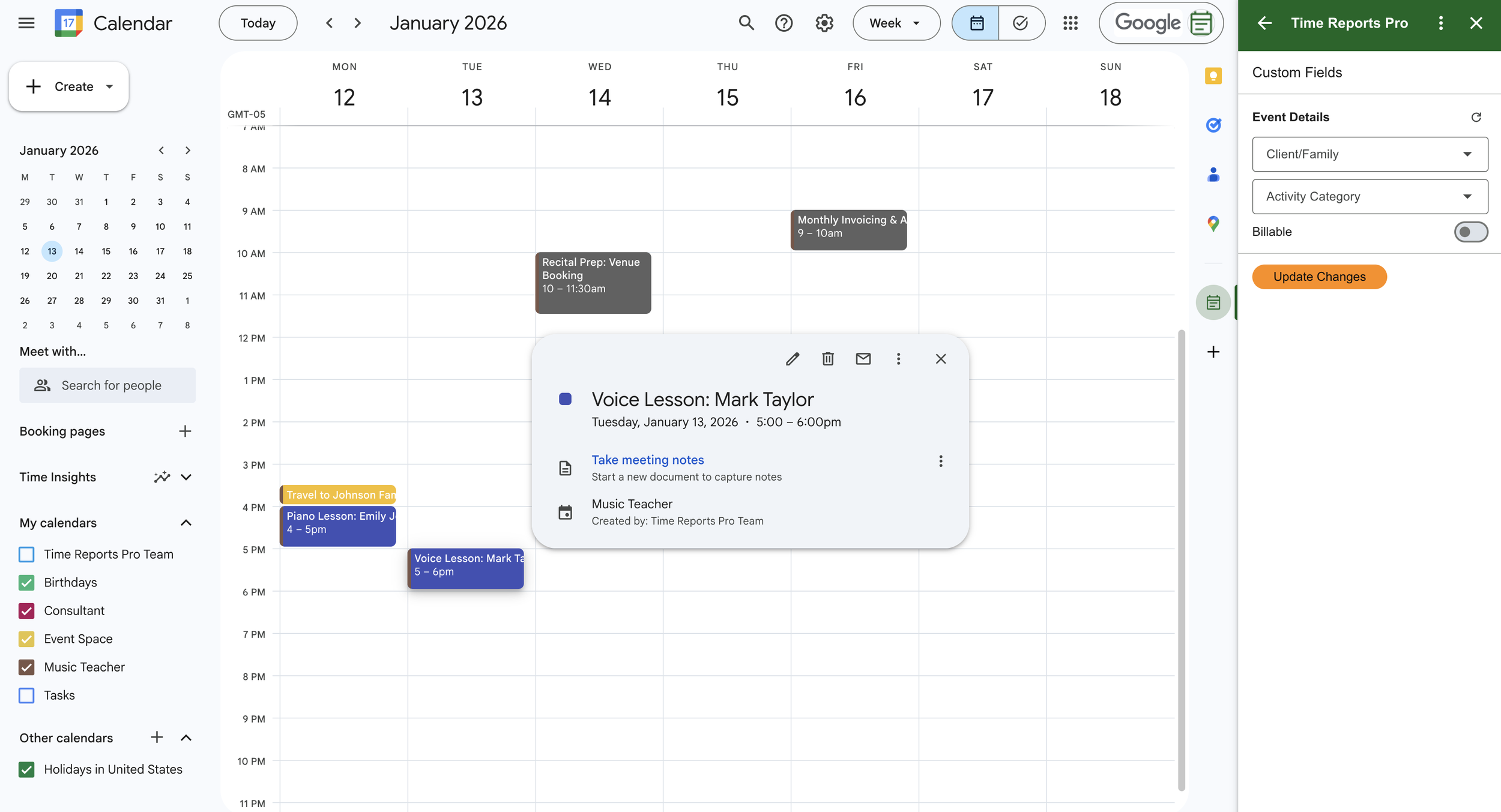Open Google Tasks from the side panel
Viewport: 1501px width, 812px height.
point(1213,125)
